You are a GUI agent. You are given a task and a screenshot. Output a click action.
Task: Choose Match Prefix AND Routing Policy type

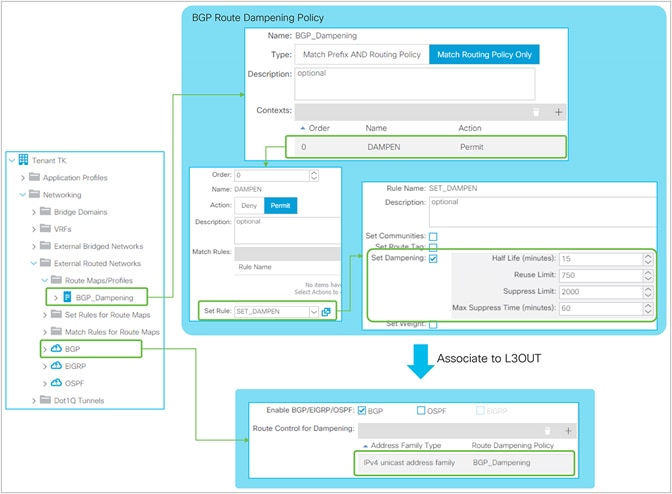[x=362, y=54]
